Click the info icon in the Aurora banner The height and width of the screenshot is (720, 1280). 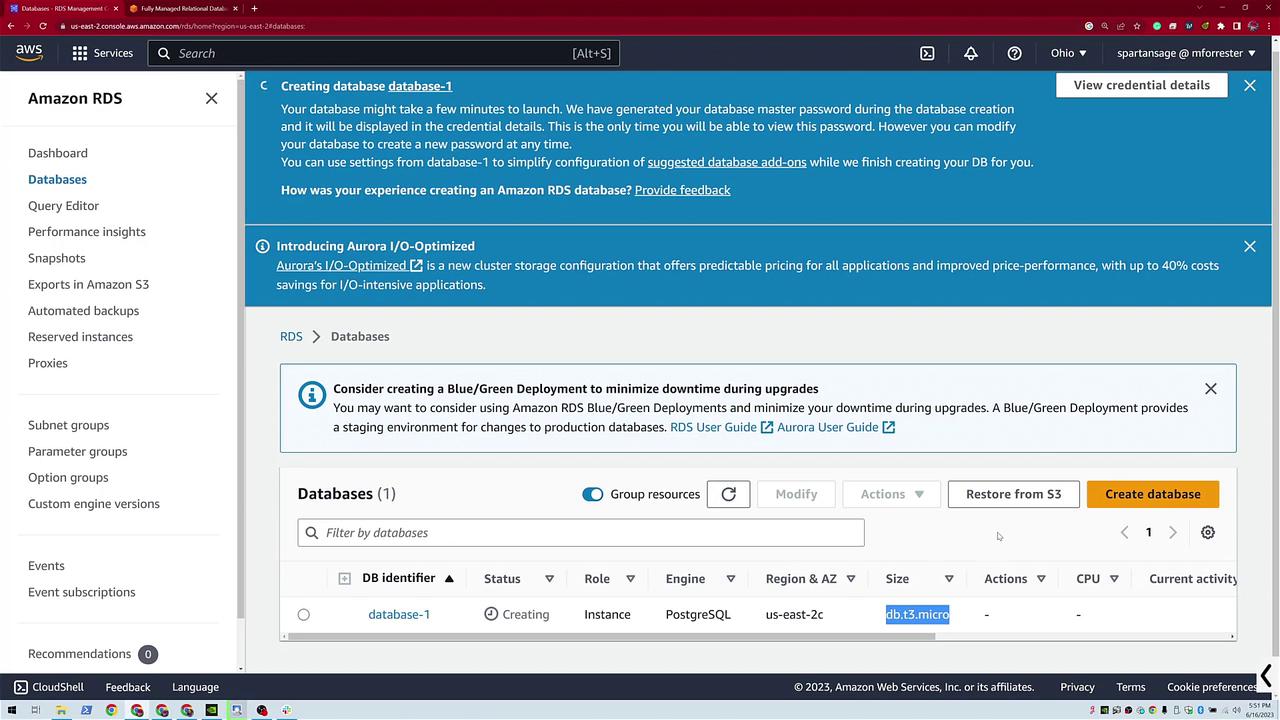point(262,246)
